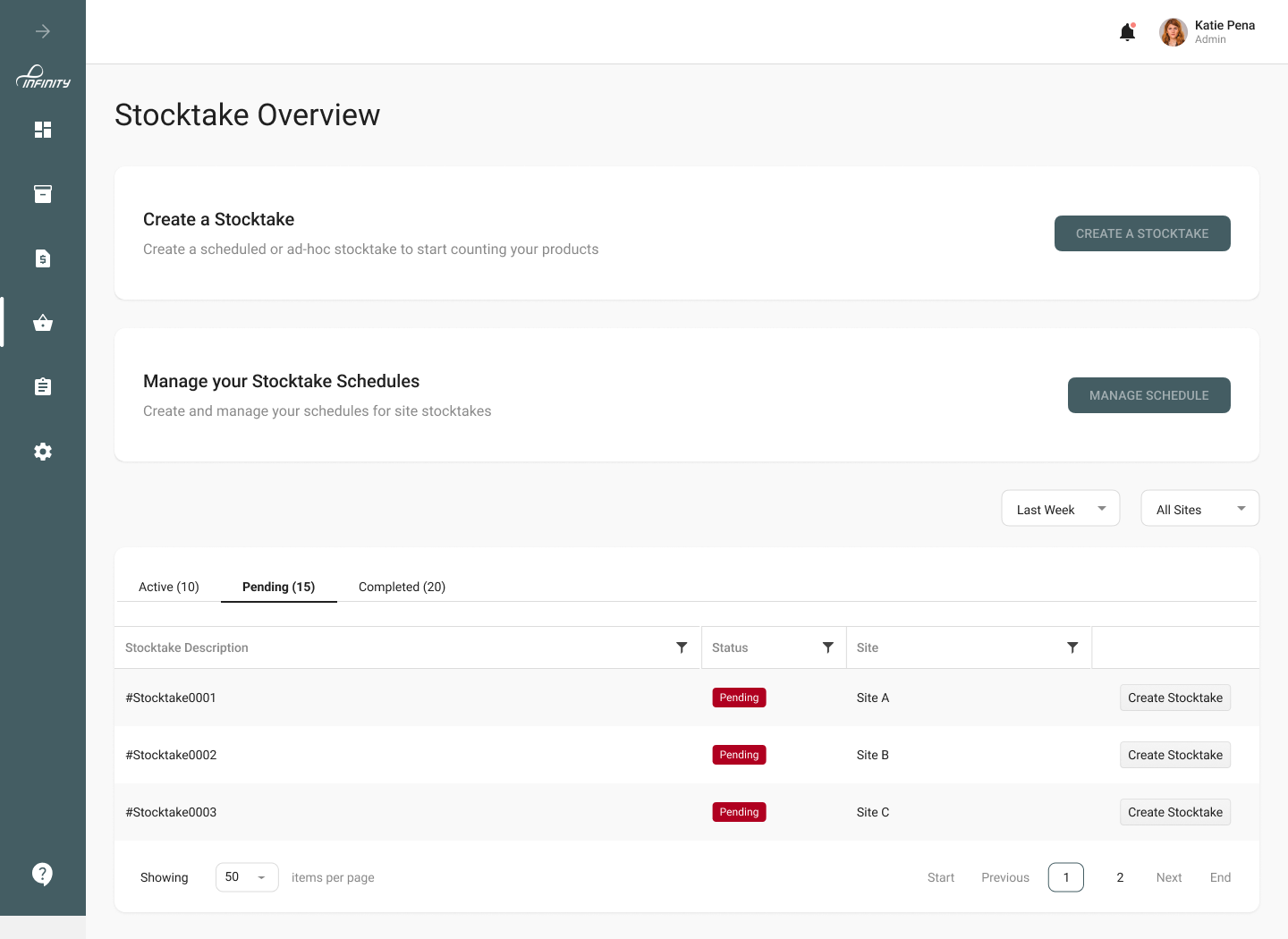The height and width of the screenshot is (939, 1288).
Task: Open the clipboard reports sidebar icon
Action: (x=43, y=386)
